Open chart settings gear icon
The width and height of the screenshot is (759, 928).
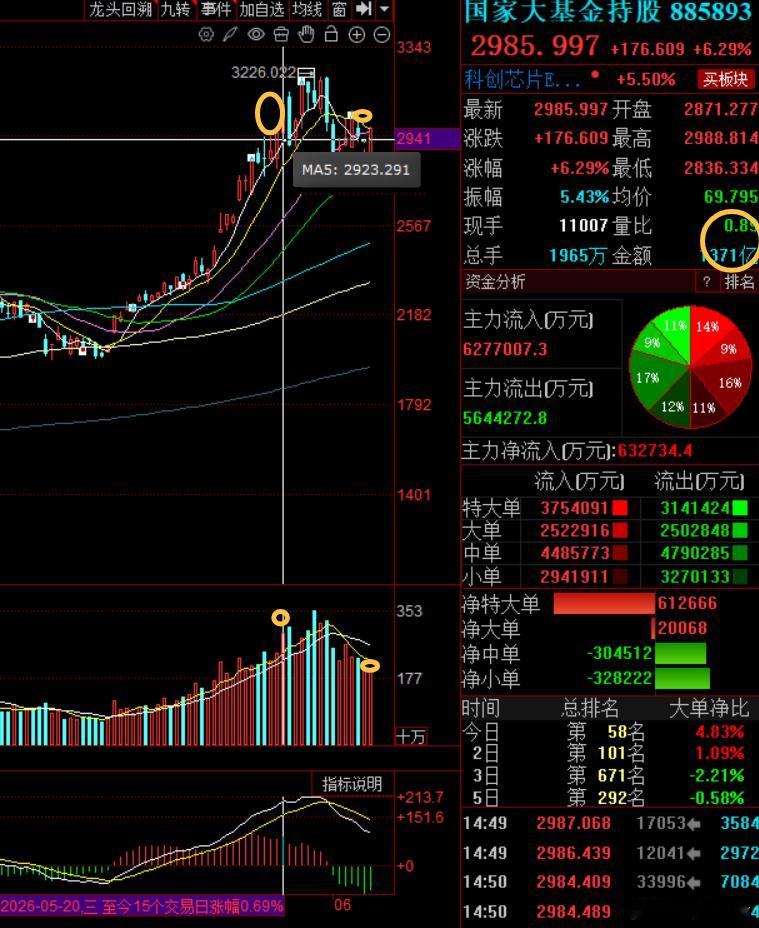click(206, 34)
